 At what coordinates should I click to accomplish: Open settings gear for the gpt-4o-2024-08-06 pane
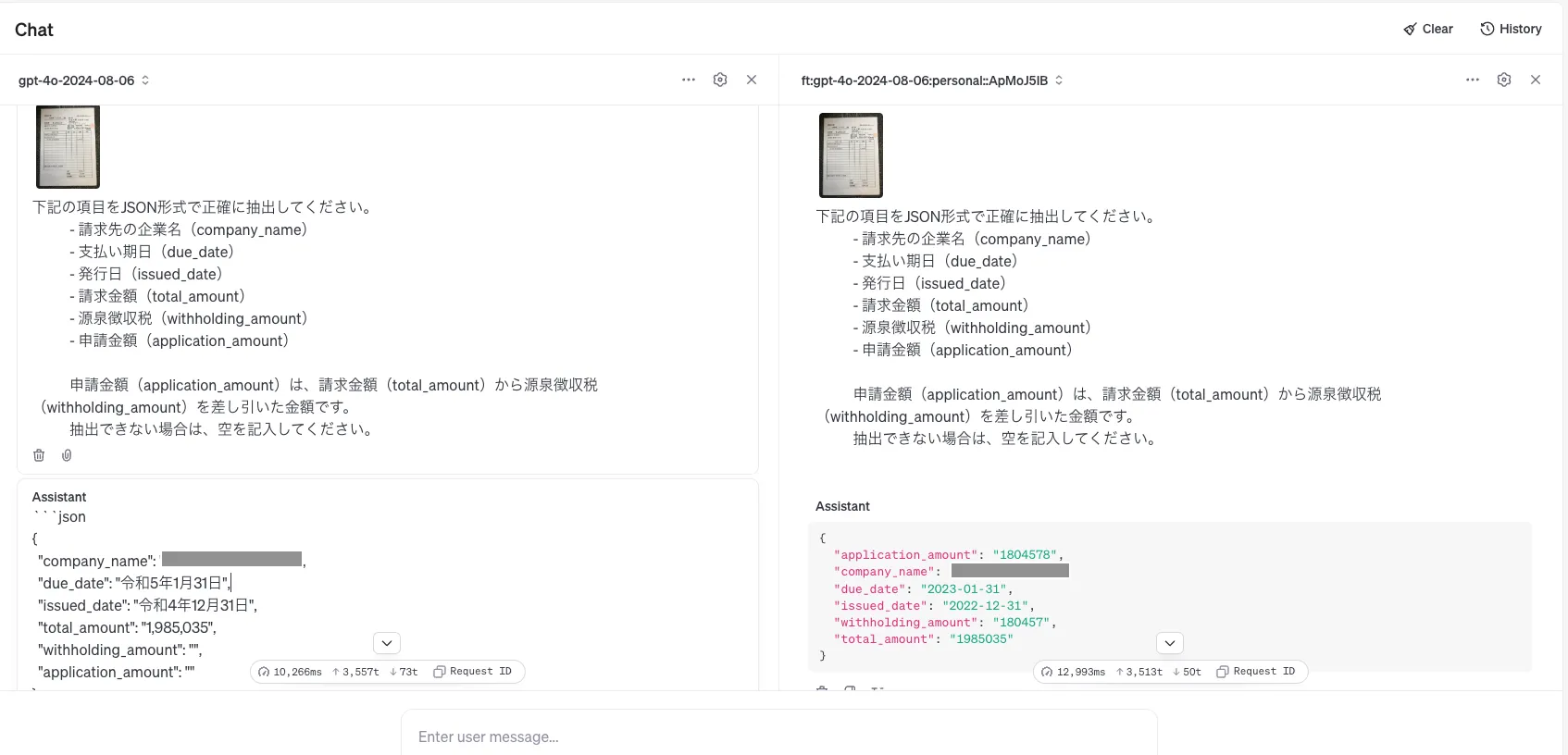point(720,80)
